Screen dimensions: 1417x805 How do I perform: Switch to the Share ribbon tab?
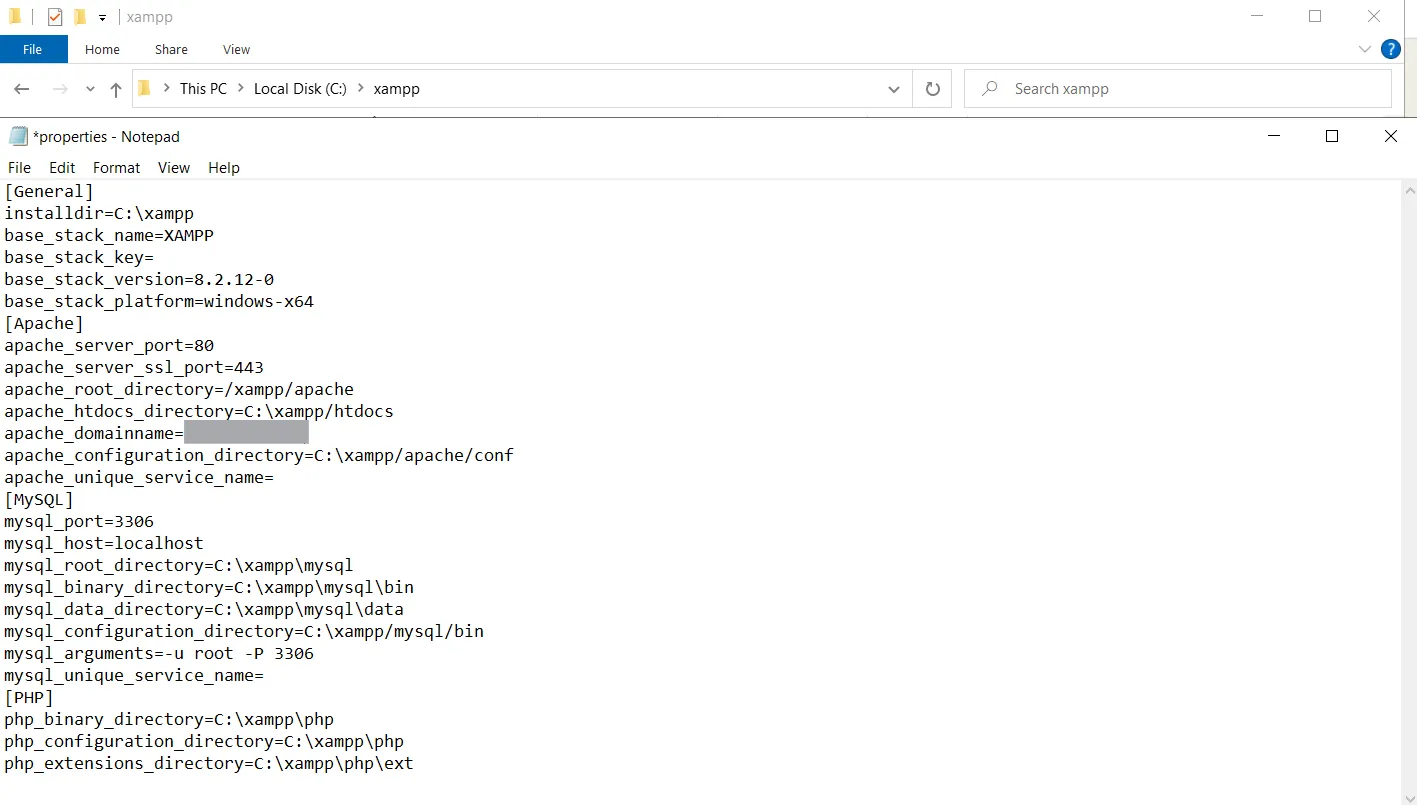(171, 49)
